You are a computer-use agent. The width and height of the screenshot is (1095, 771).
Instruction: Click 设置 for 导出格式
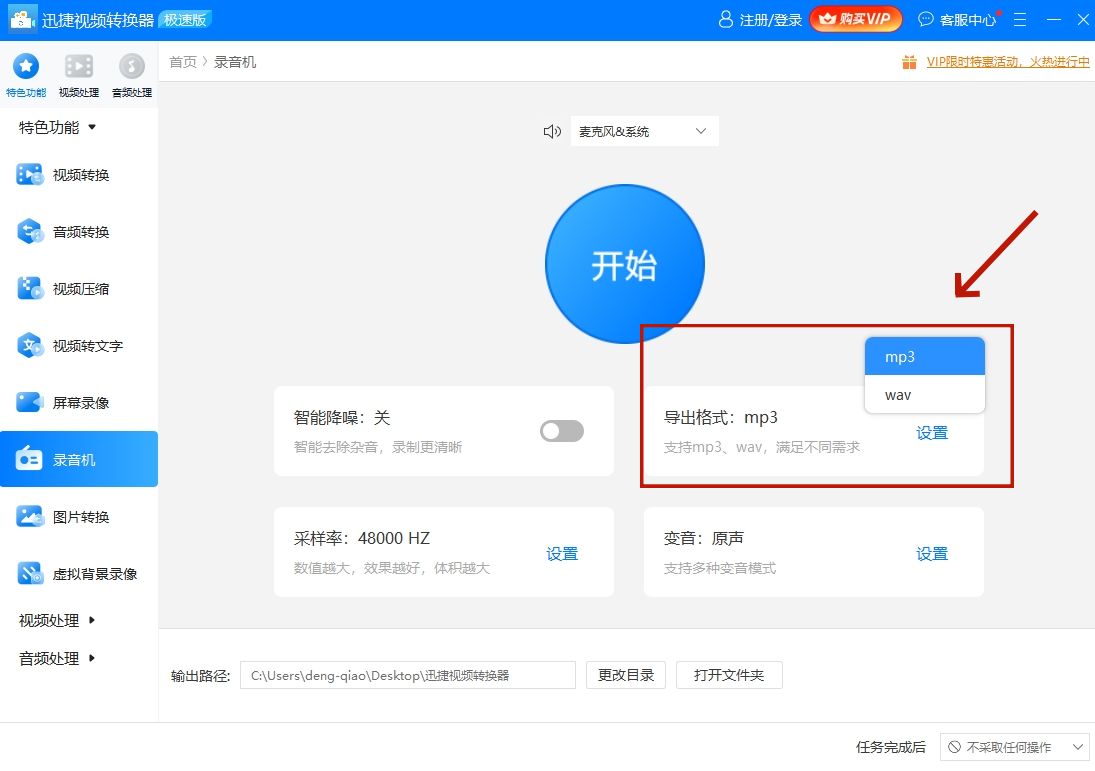coord(932,433)
